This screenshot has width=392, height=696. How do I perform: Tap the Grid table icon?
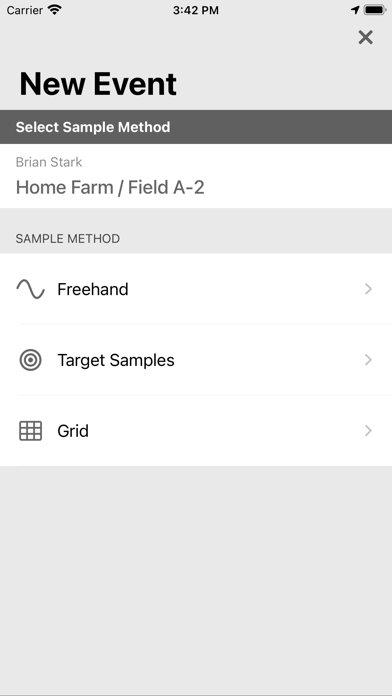point(31,431)
